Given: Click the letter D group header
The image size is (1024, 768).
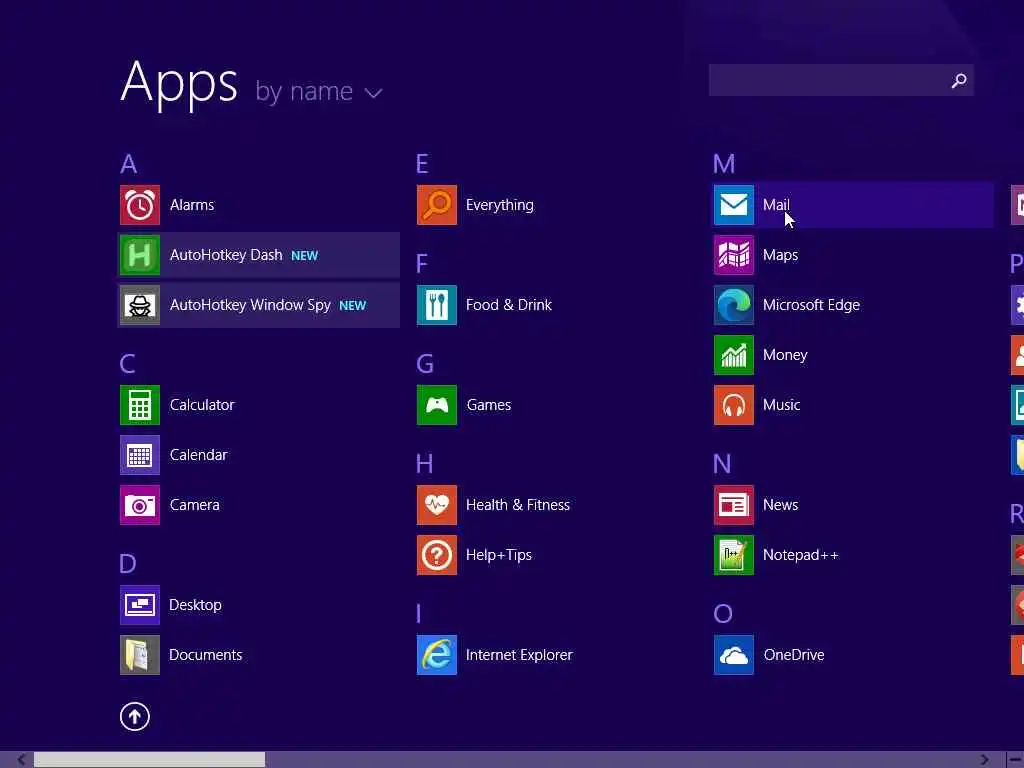Looking at the screenshot, I should (x=127, y=564).
